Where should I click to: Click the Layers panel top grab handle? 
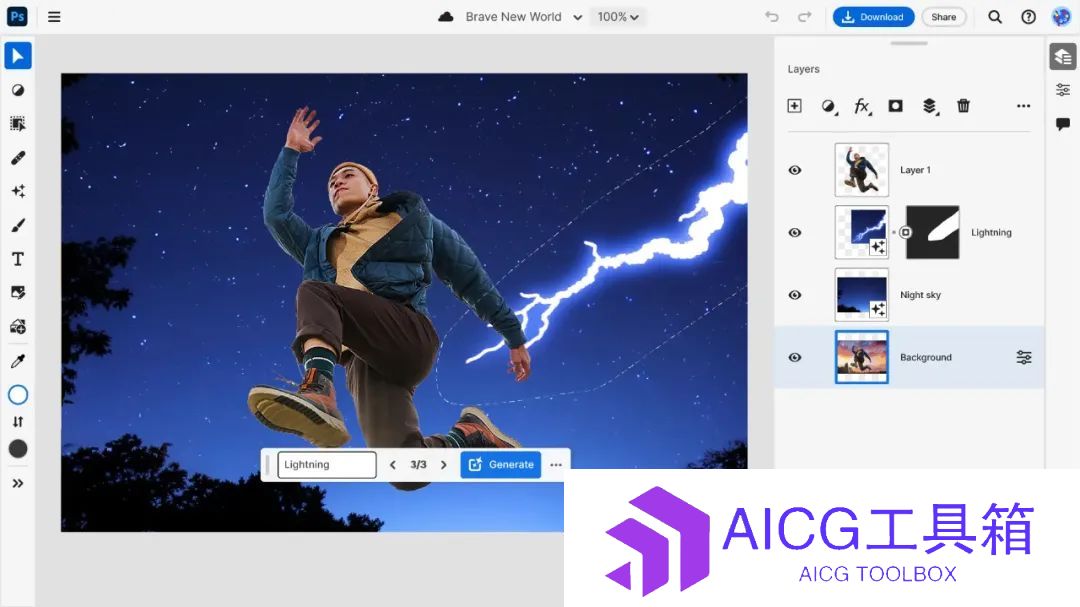point(909,43)
